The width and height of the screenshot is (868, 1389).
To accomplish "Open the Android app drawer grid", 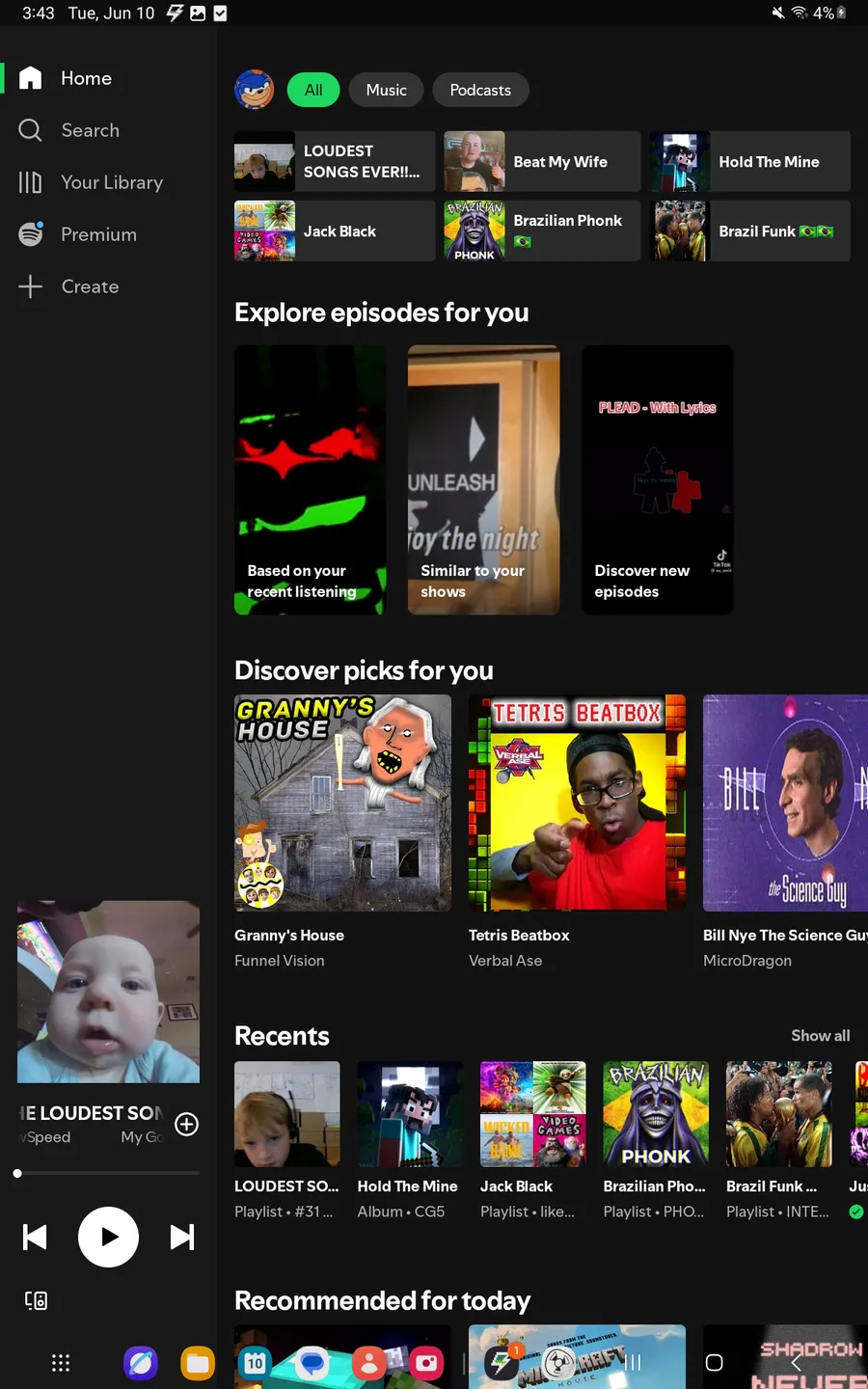I will 61,1363.
